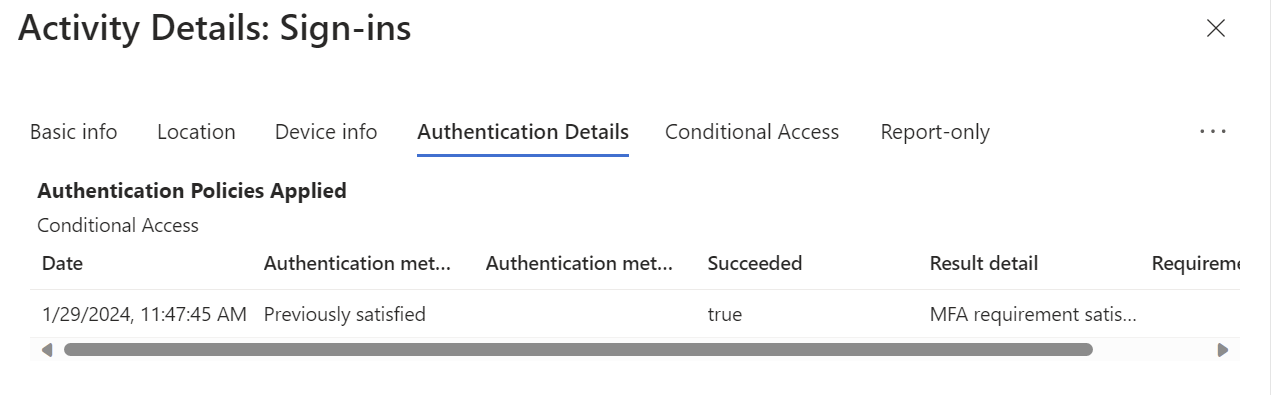Click the horizontal scrollbar thumb

pos(578,350)
